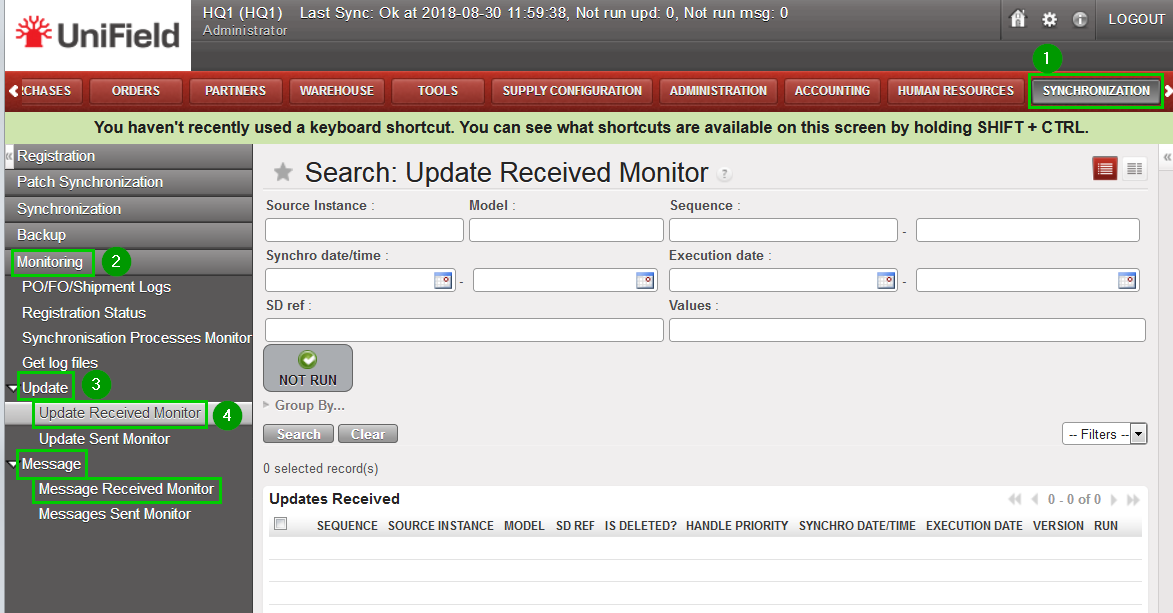Collapse the Update tree section
This screenshot has height=613, width=1173.
point(12,388)
